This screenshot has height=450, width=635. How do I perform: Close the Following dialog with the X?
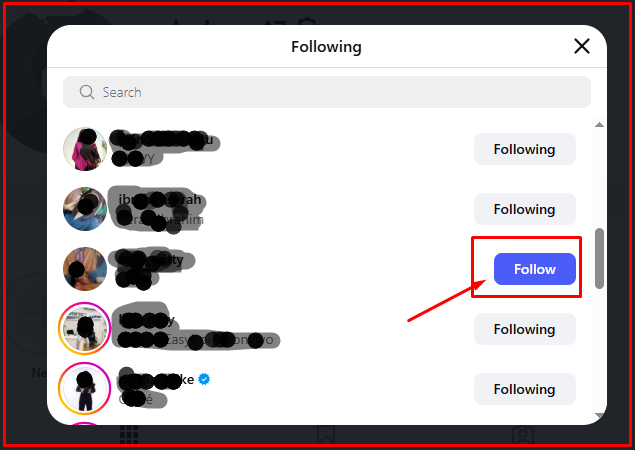point(581,46)
